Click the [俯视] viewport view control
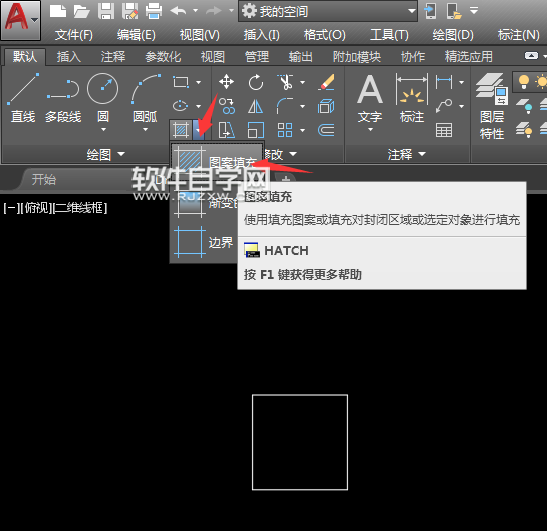This screenshot has height=531, width=547. pyautogui.click(x=36, y=208)
